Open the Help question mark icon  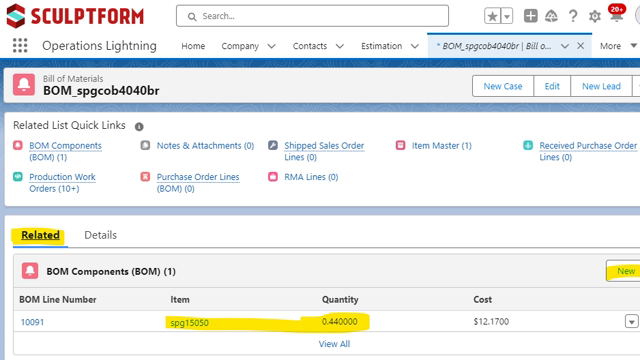tap(573, 16)
